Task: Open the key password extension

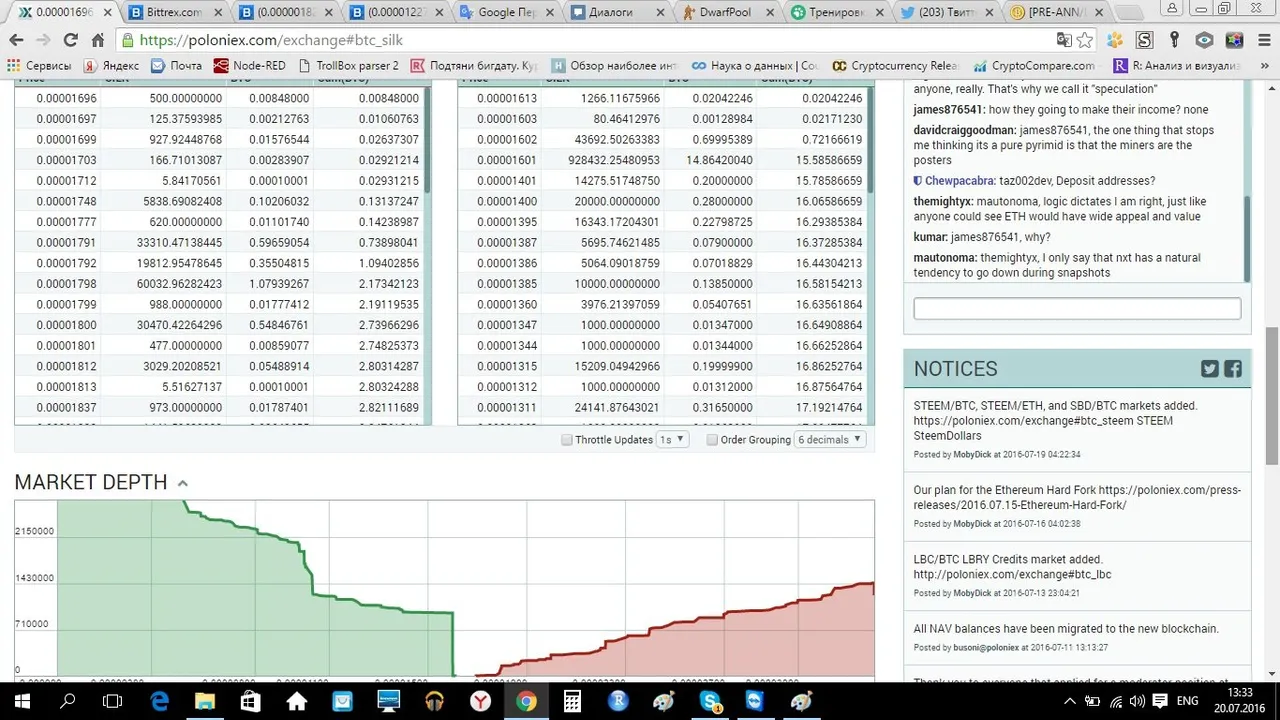Action: (x=1175, y=40)
